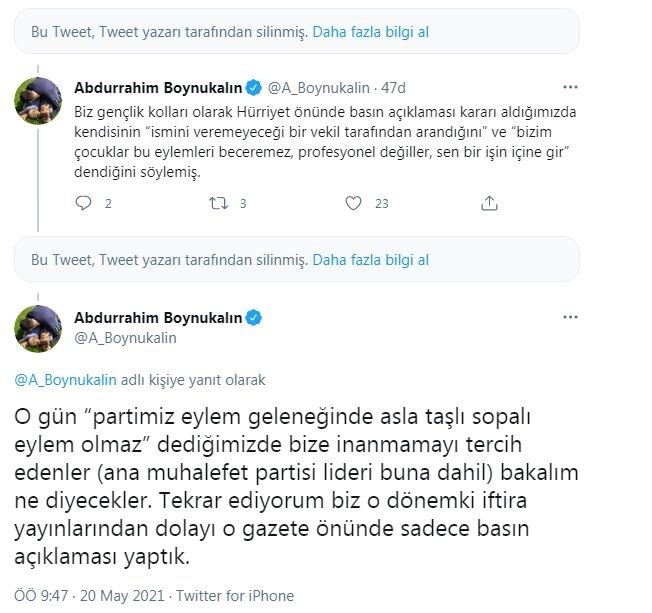Image resolution: width=652 pixels, height=613 pixels.
Task: Open the 47d timestamp link
Action: pyautogui.click(x=393, y=88)
